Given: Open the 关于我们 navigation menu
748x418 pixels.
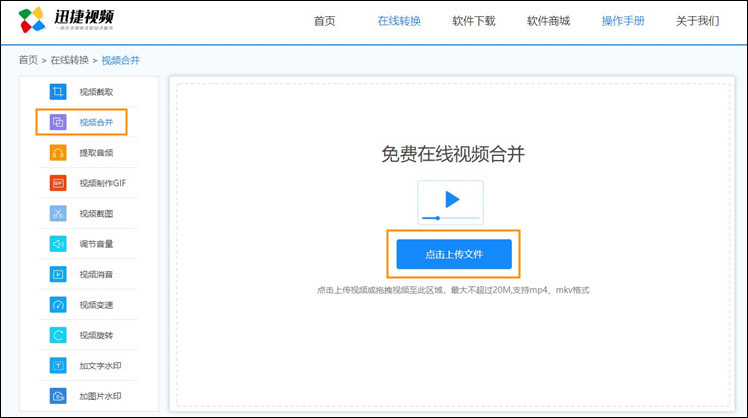Looking at the screenshot, I should [697, 21].
